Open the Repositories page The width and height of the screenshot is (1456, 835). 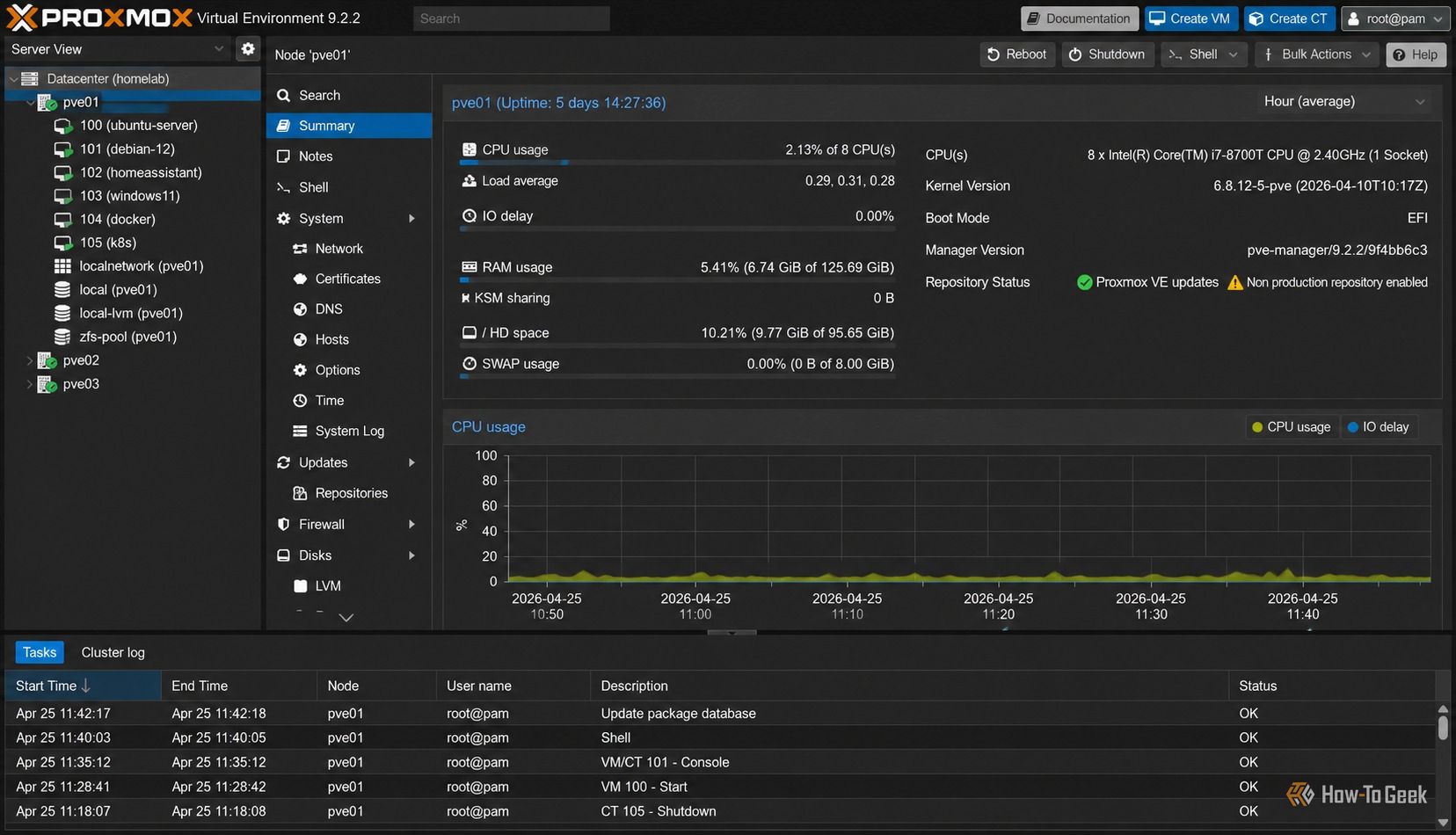(351, 493)
